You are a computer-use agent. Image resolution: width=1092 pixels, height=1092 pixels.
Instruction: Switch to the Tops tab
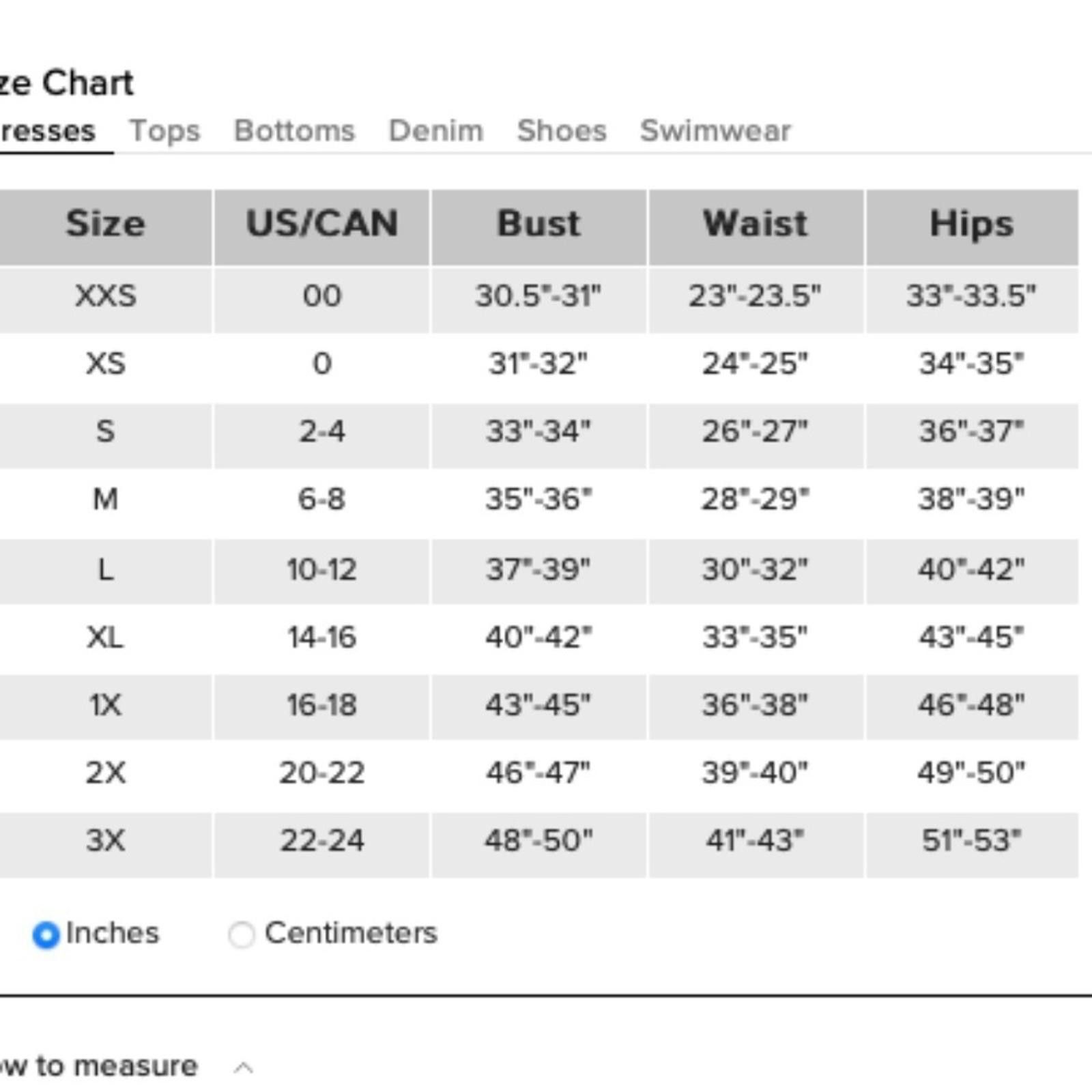(x=164, y=130)
